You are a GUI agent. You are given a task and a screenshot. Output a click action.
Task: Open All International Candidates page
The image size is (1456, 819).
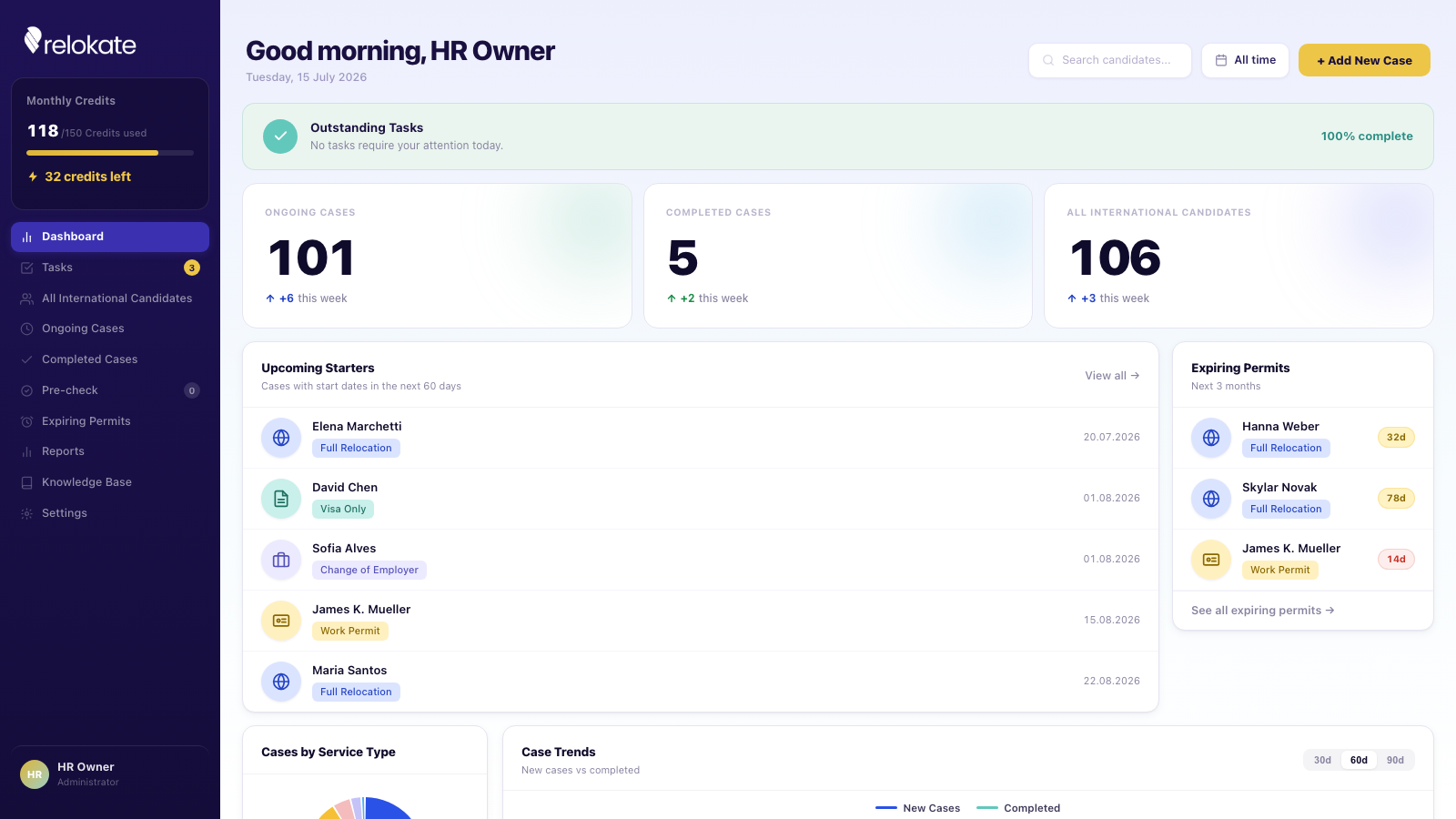coord(110,298)
